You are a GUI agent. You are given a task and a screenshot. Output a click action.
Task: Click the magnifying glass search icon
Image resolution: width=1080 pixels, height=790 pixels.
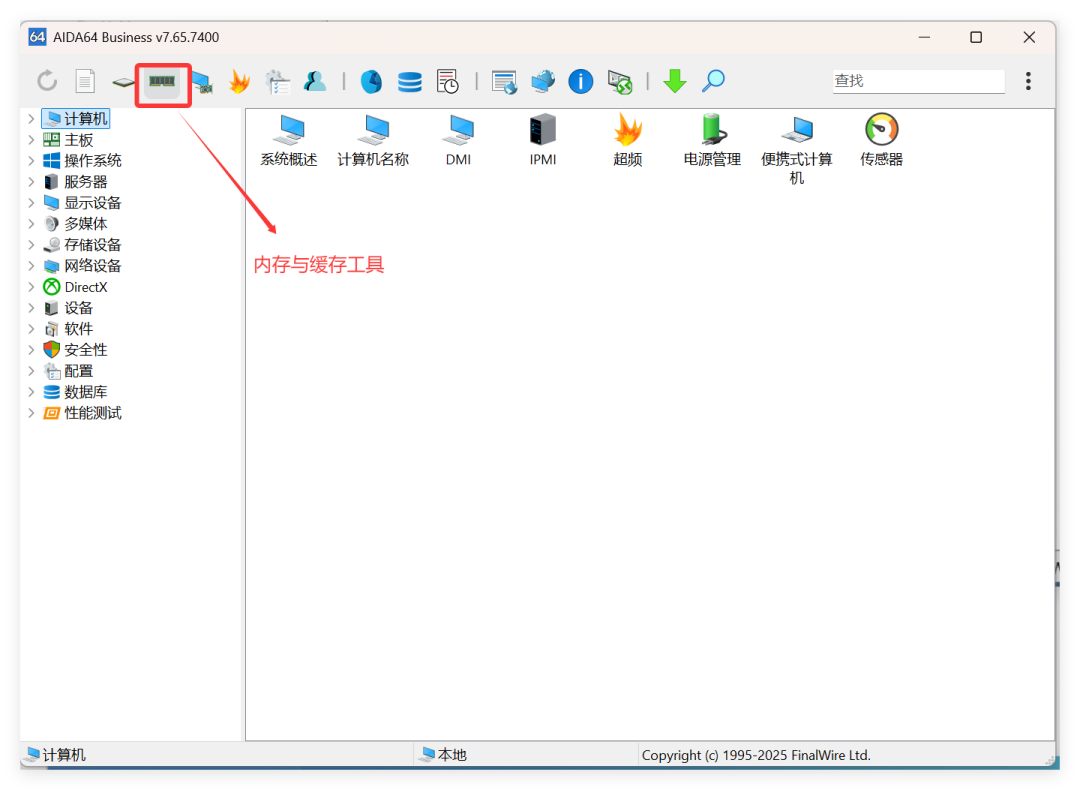click(x=713, y=81)
